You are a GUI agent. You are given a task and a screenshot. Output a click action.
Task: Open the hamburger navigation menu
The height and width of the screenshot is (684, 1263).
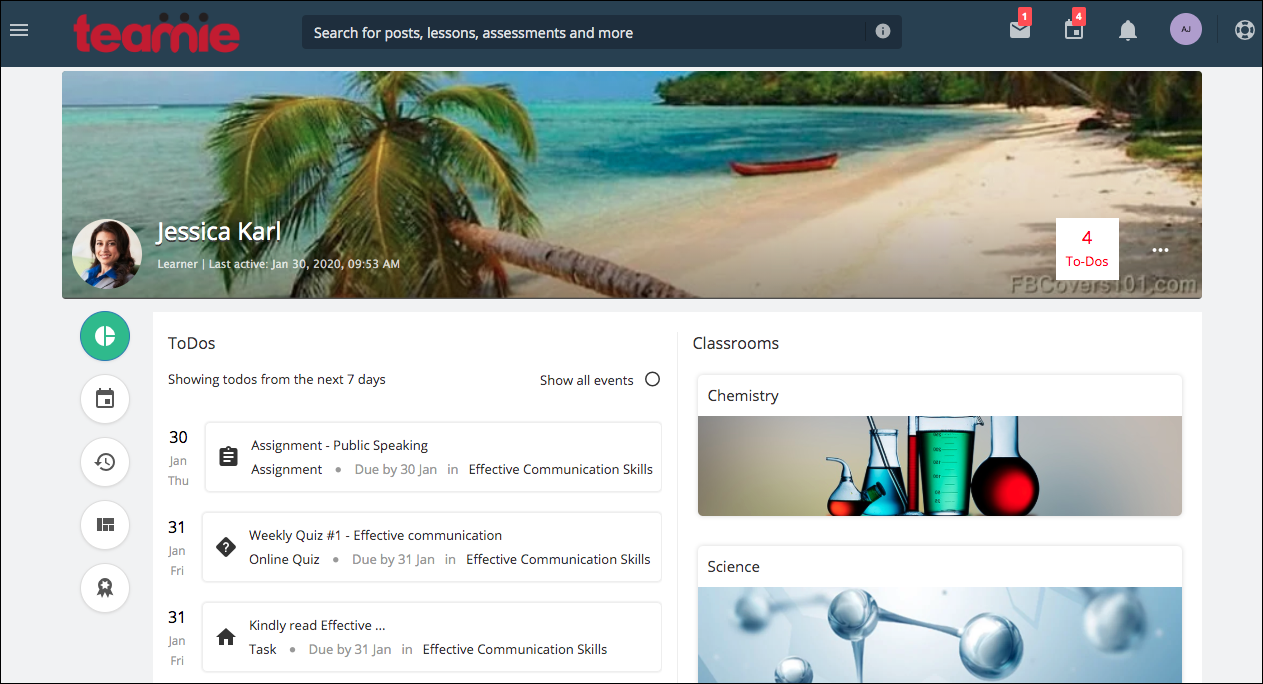(19, 30)
